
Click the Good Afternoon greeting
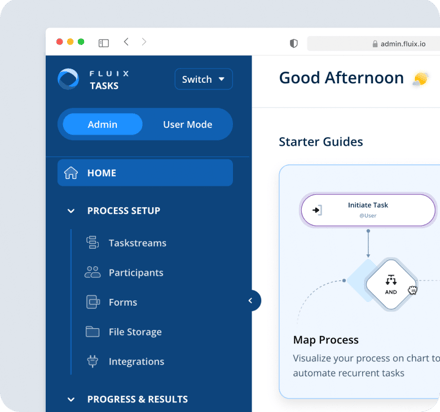341,78
